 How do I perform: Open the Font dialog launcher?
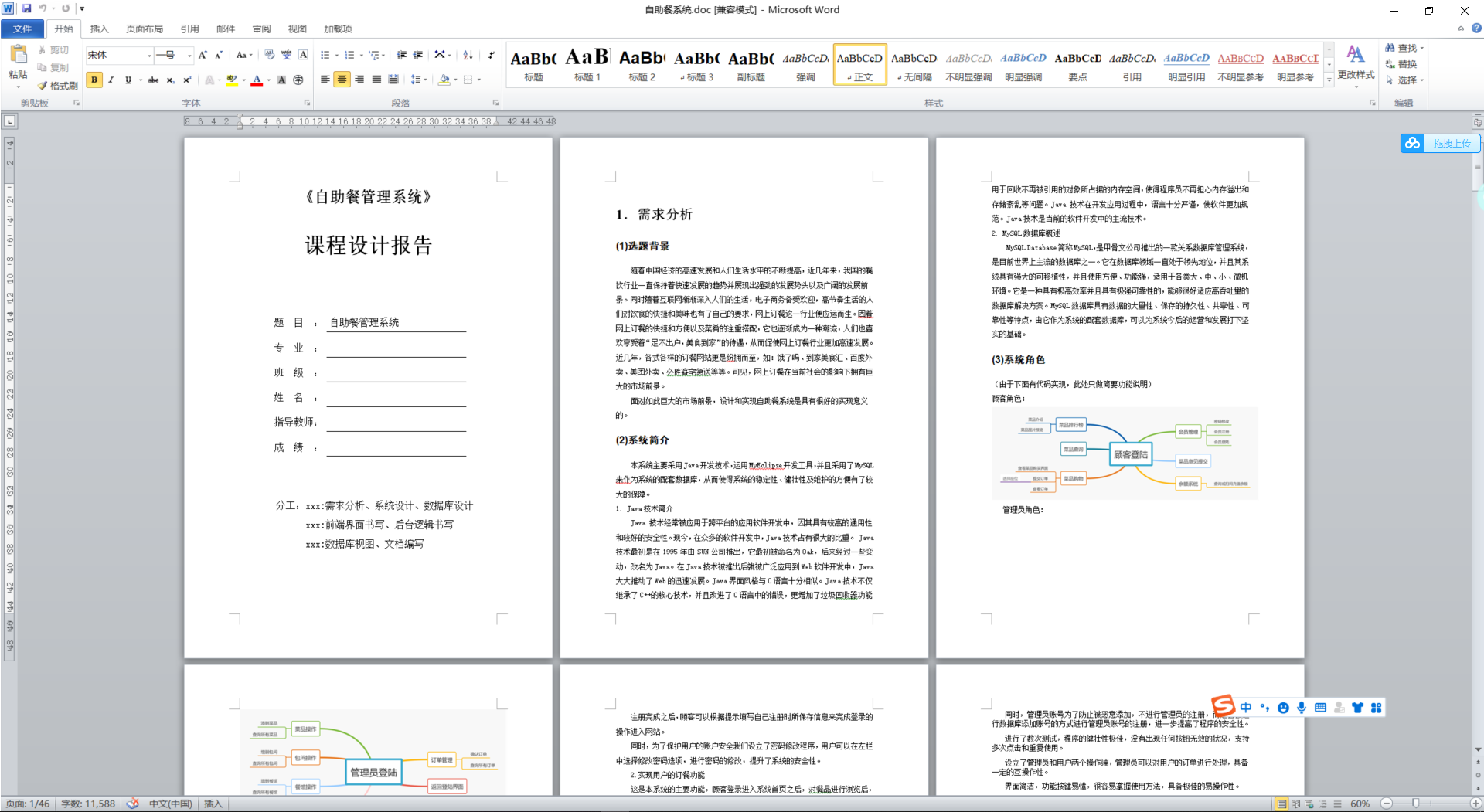pos(307,103)
